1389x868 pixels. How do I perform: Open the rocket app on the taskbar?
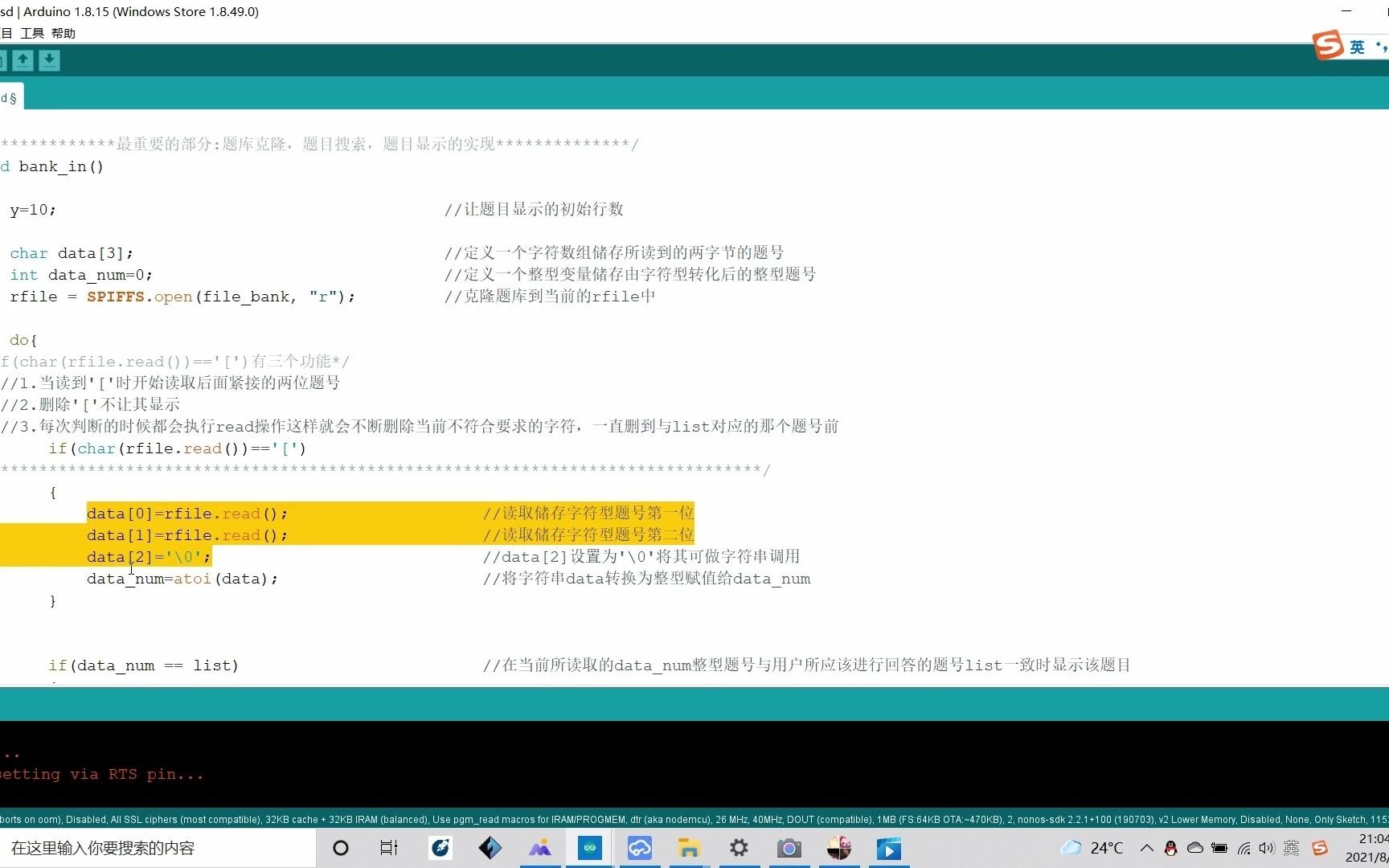click(440, 848)
